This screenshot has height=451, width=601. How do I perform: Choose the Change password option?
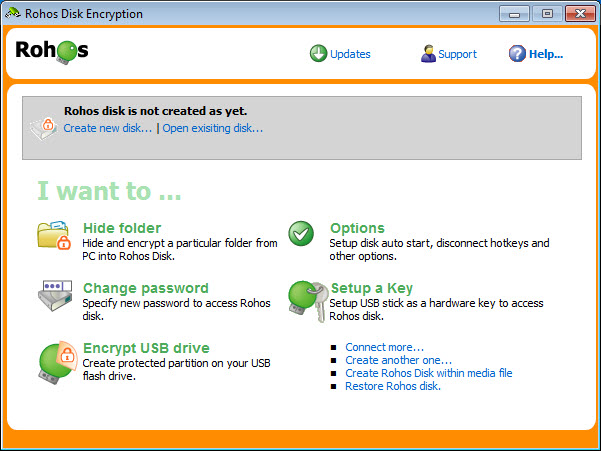click(x=146, y=288)
